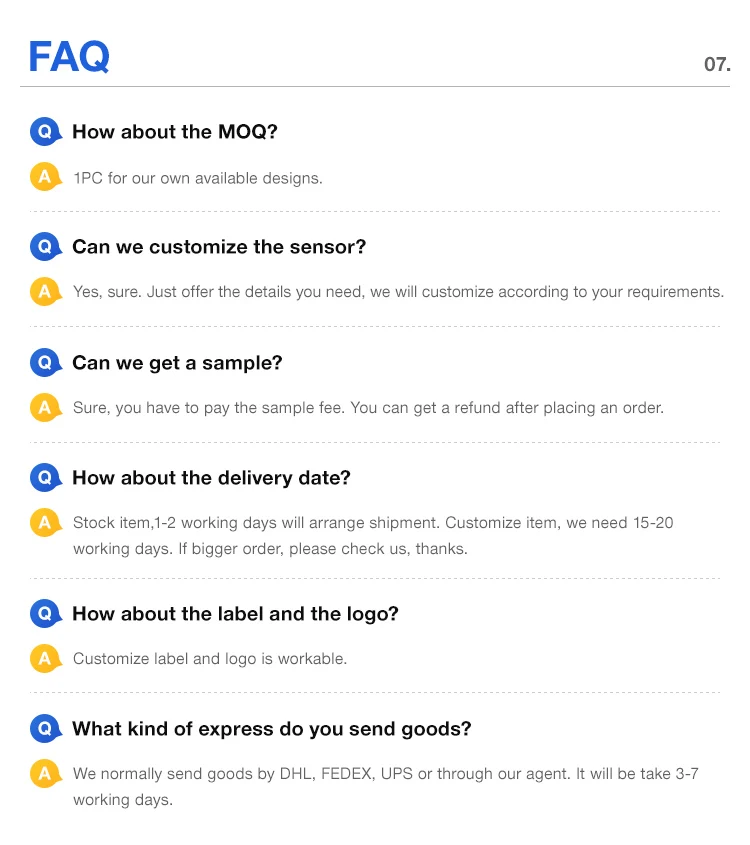Image resolution: width=750 pixels, height=845 pixels.
Task: Click the A icon beside the 1PC answer
Action: tap(45, 177)
